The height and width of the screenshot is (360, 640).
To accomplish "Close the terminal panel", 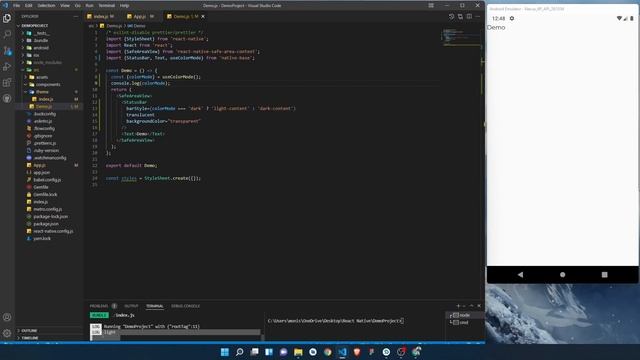I will (x=479, y=306).
